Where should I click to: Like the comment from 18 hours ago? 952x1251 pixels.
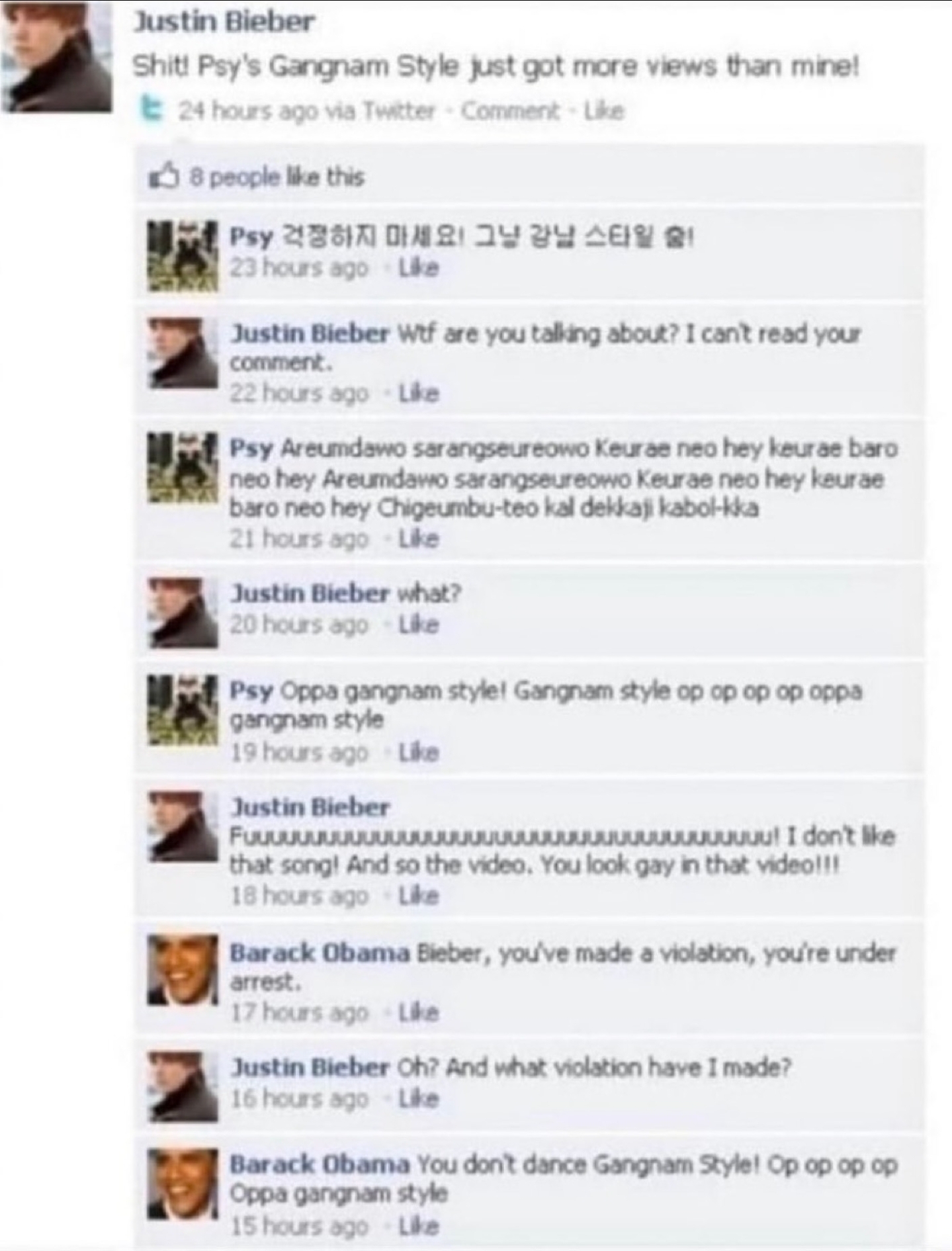pos(419,896)
